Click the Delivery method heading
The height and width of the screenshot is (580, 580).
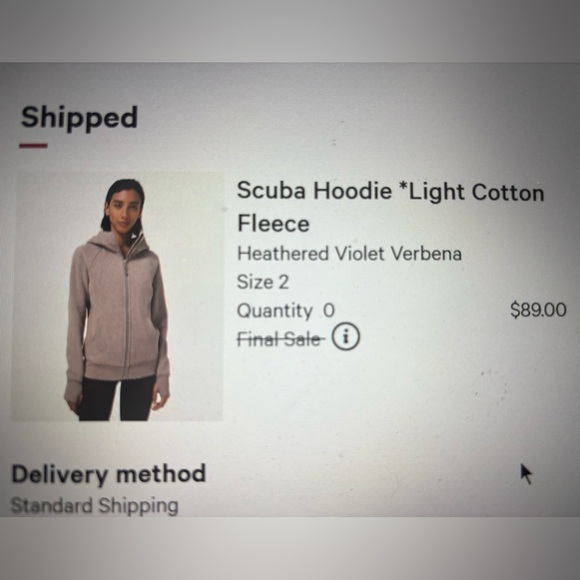[x=108, y=474]
